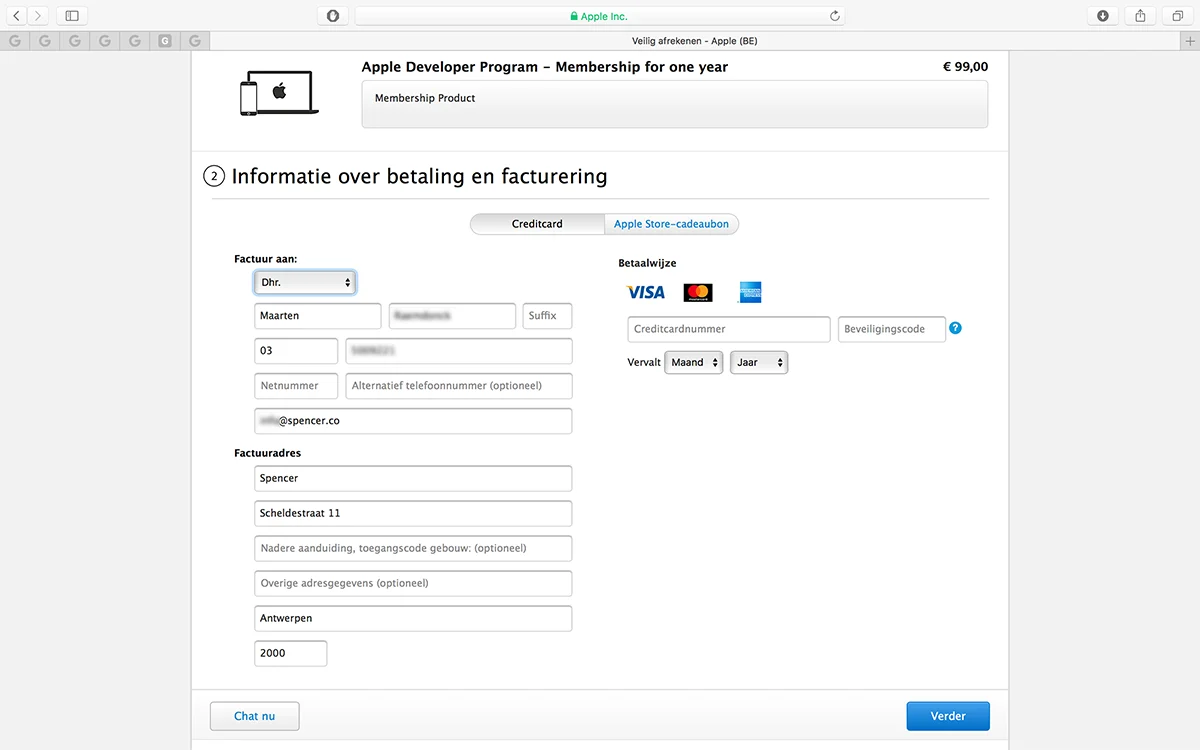Select the American Express payment logo
Screen dimensions: 1200x750
750,292
